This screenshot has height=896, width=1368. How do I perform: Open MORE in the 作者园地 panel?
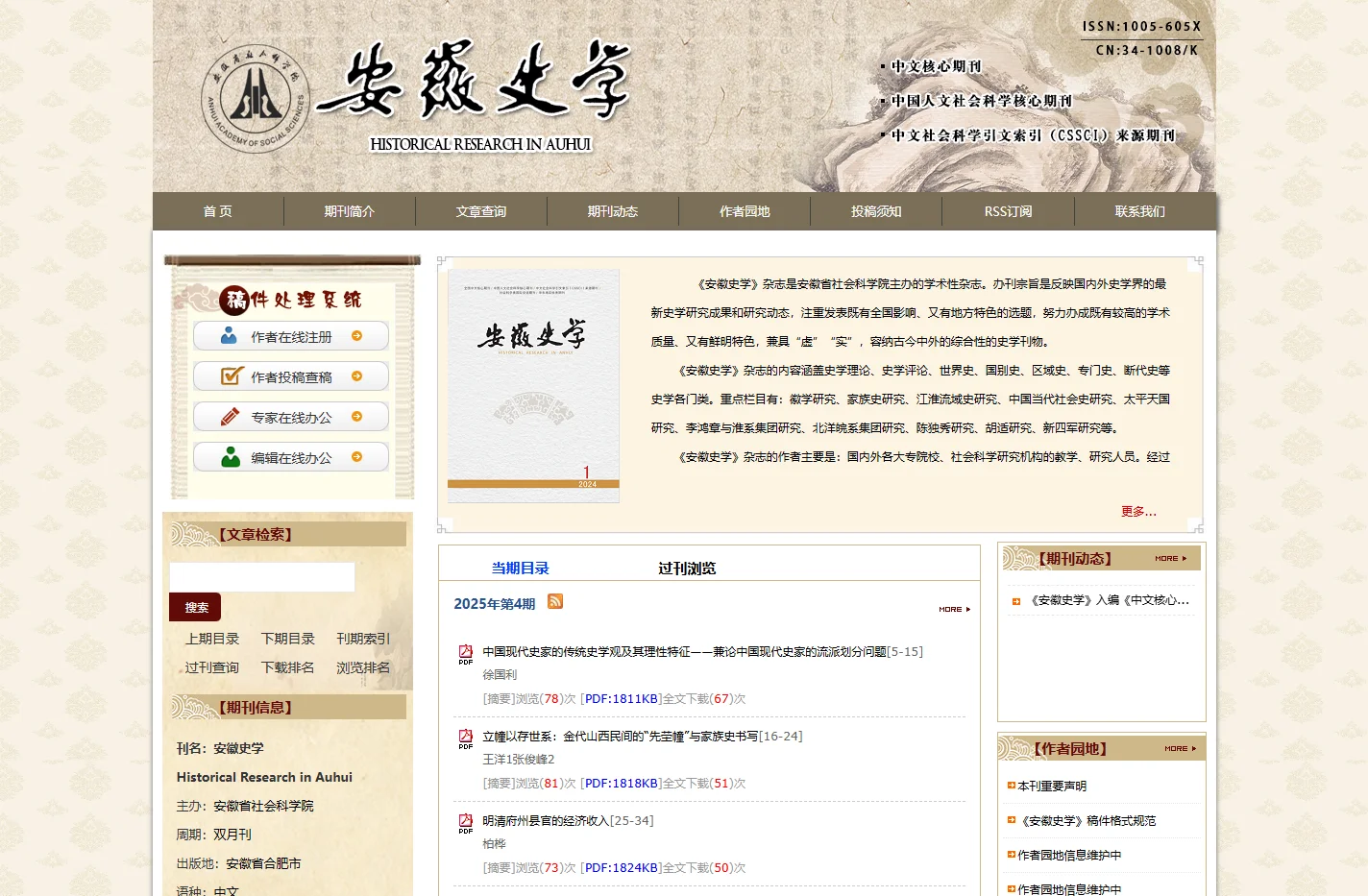pos(1180,748)
